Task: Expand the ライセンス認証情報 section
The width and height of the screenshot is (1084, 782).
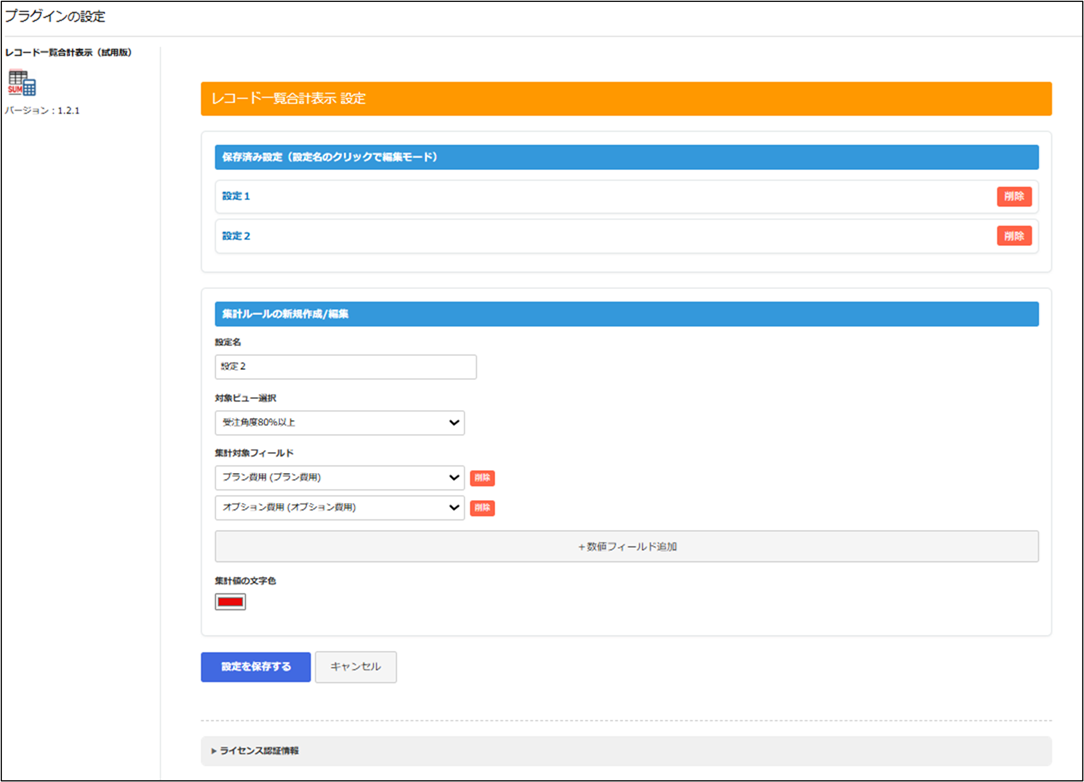Action: (258, 750)
